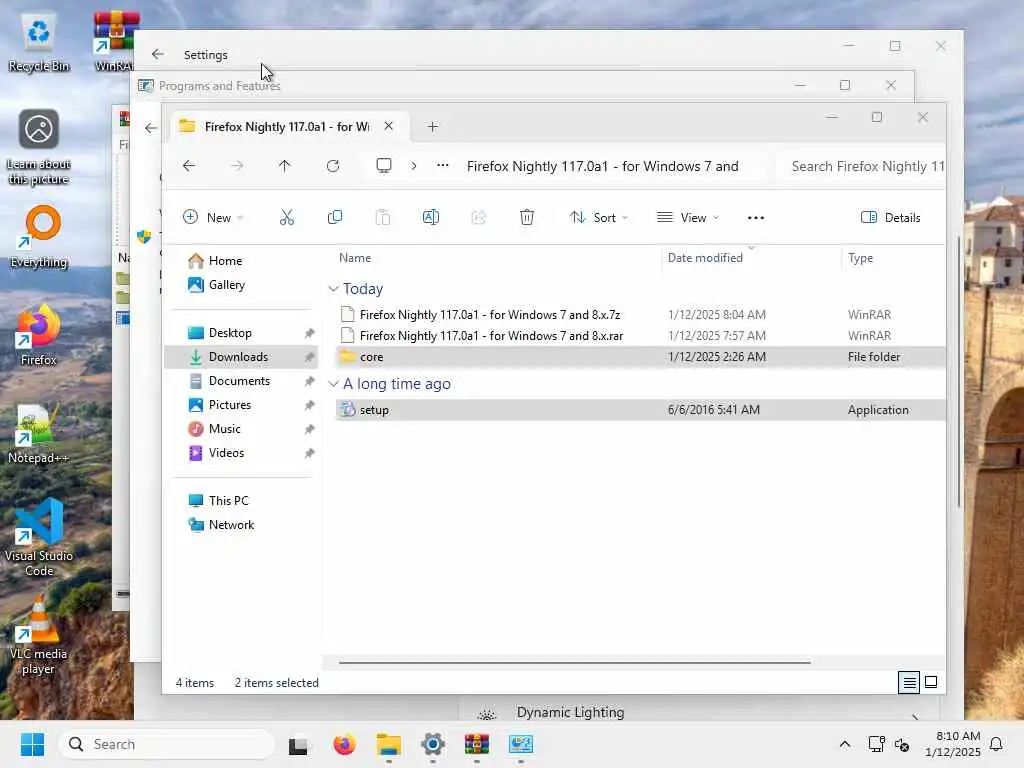Refresh the current folder view
Viewport: 1024px width, 768px height.
point(332,166)
